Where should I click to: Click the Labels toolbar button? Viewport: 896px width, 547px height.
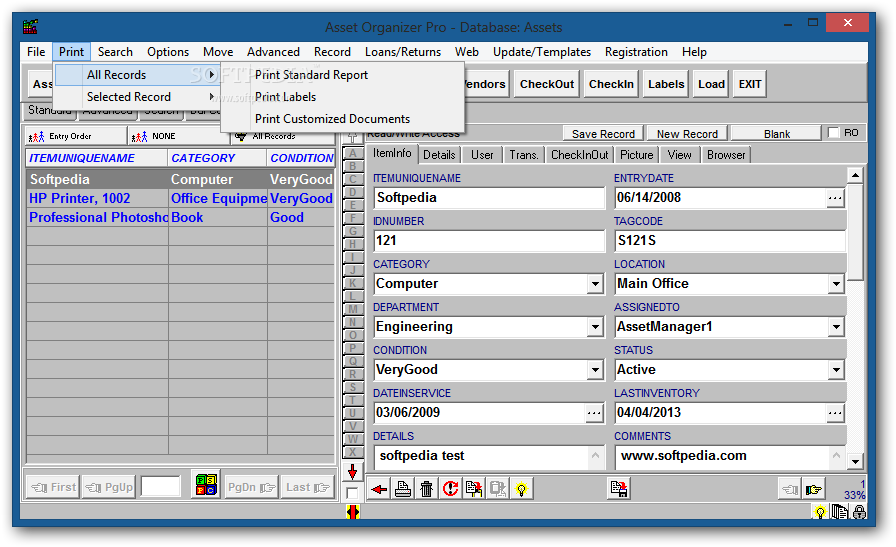click(666, 84)
